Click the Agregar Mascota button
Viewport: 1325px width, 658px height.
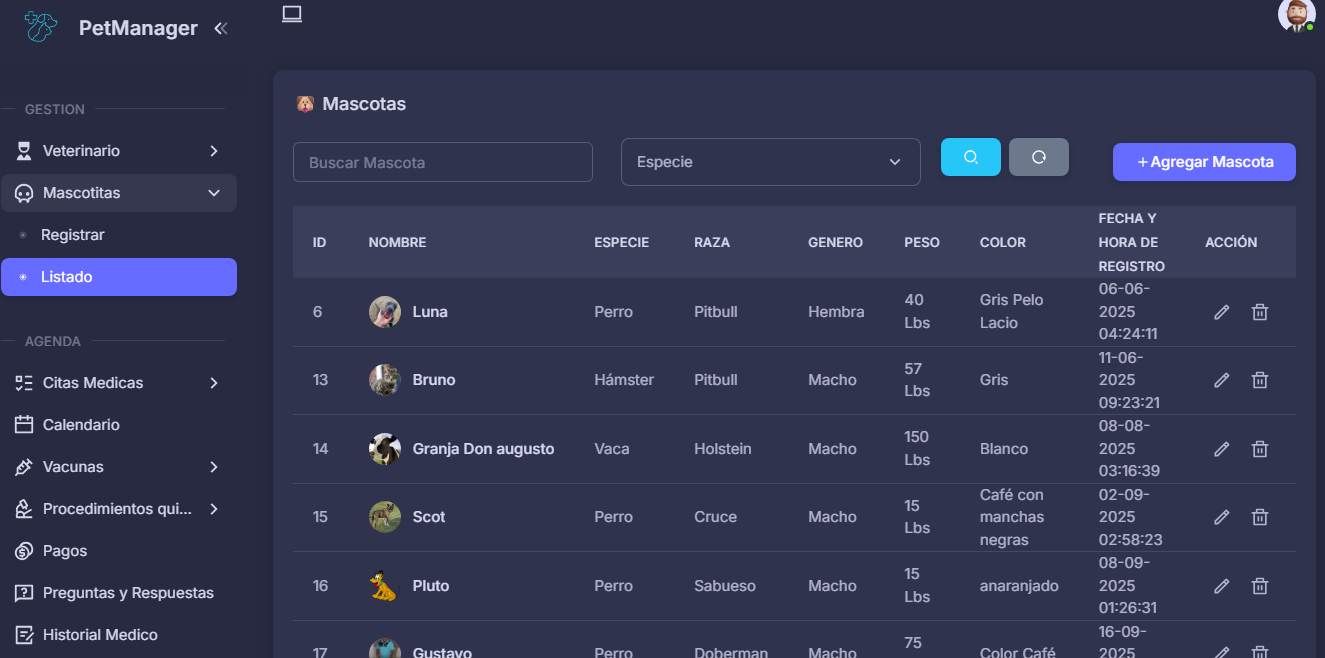(1204, 162)
